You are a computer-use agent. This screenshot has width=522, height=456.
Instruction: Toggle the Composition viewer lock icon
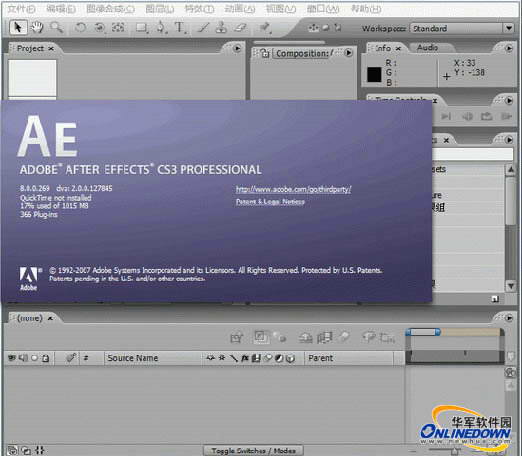point(265,53)
